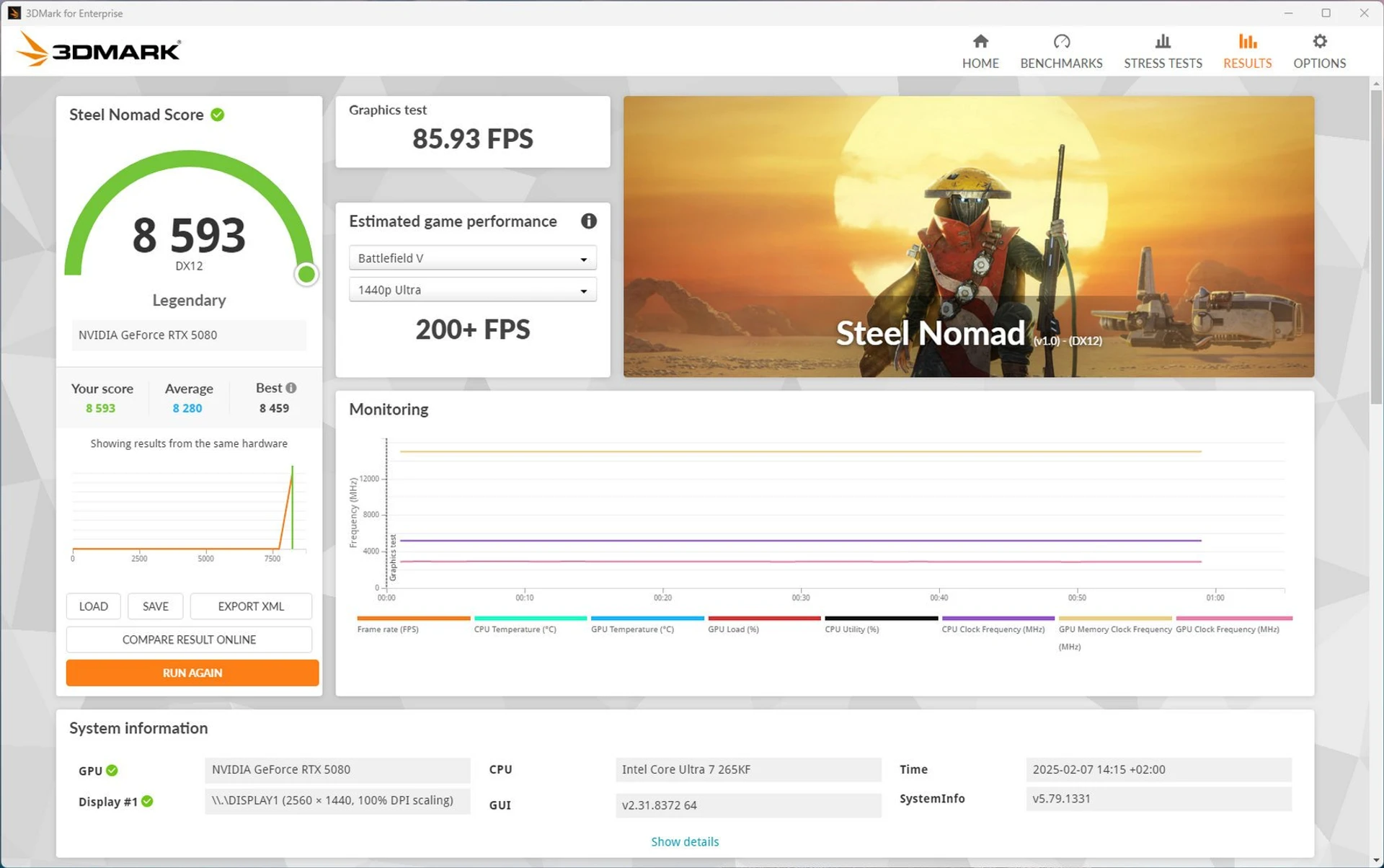
Task: Open the 1440p Ultra resolution dropdown
Action: pyautogui.click(x=472, y=290)
